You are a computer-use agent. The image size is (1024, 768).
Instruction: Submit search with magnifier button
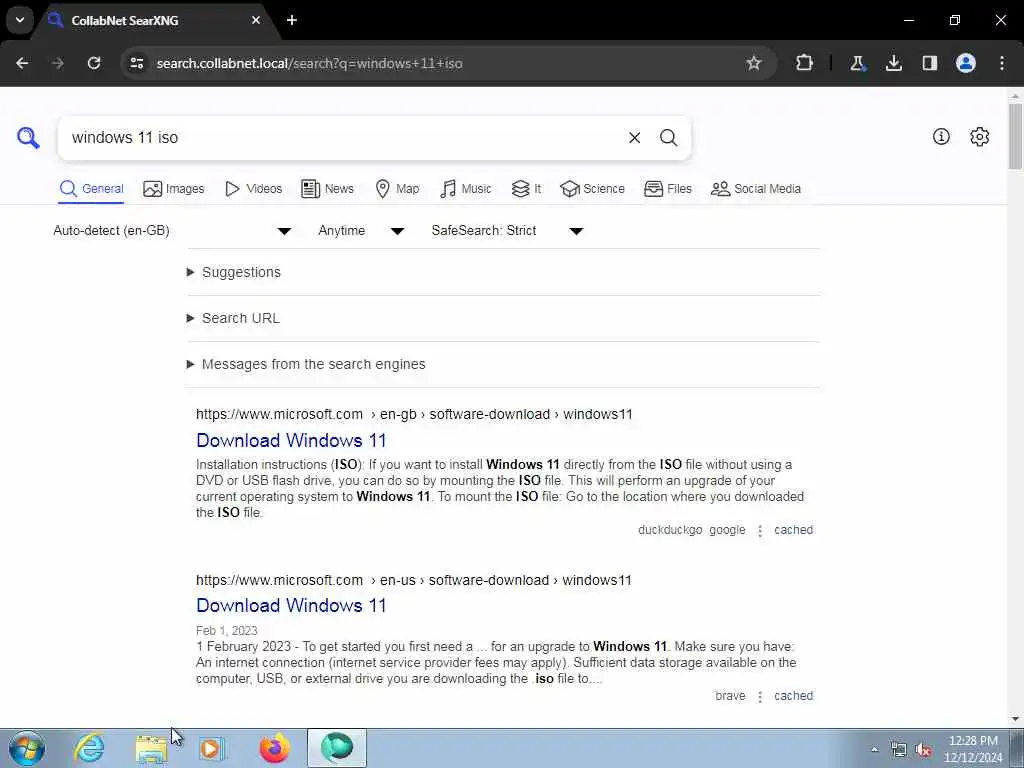tap(668, 138)
